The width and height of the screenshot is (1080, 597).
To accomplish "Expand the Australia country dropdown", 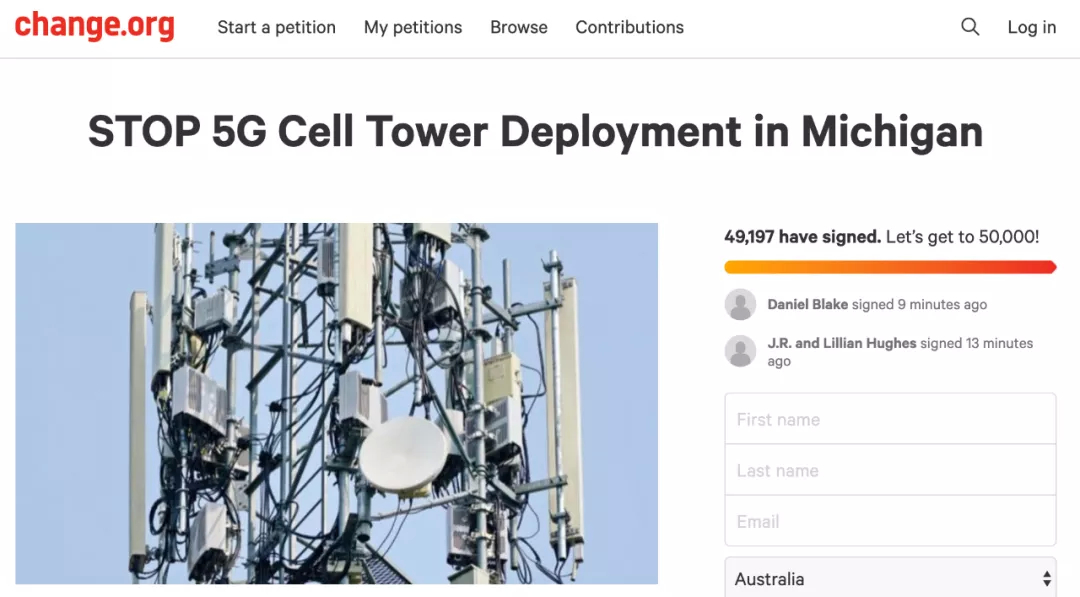I will pos(890,578).
